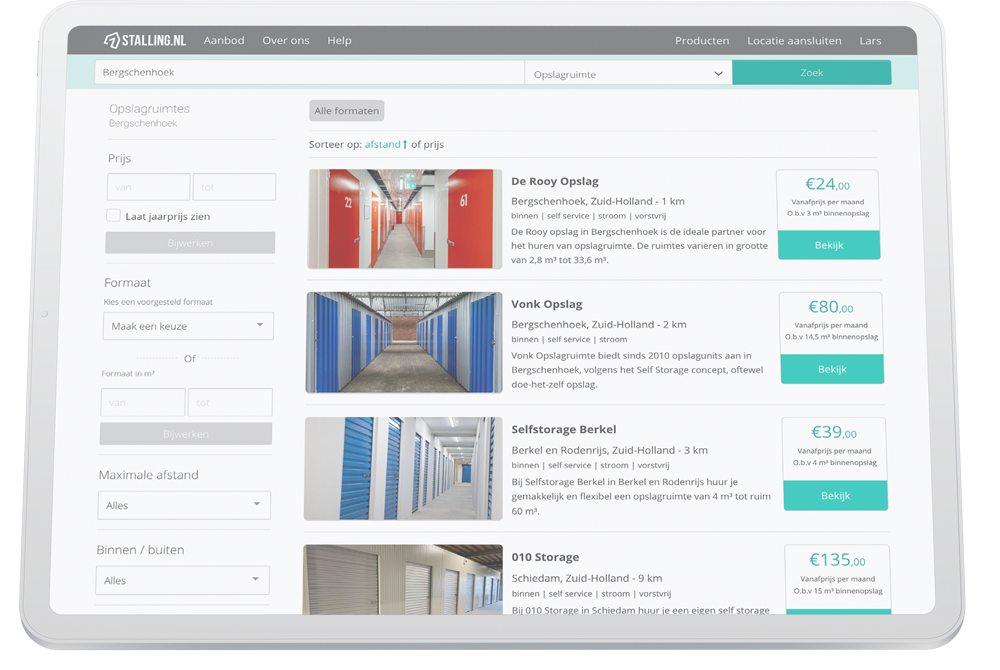Click Bijwerken under the Prijs filter
Image resolution: width=1000 pixels, height=670 pixels.
point(190,243)
